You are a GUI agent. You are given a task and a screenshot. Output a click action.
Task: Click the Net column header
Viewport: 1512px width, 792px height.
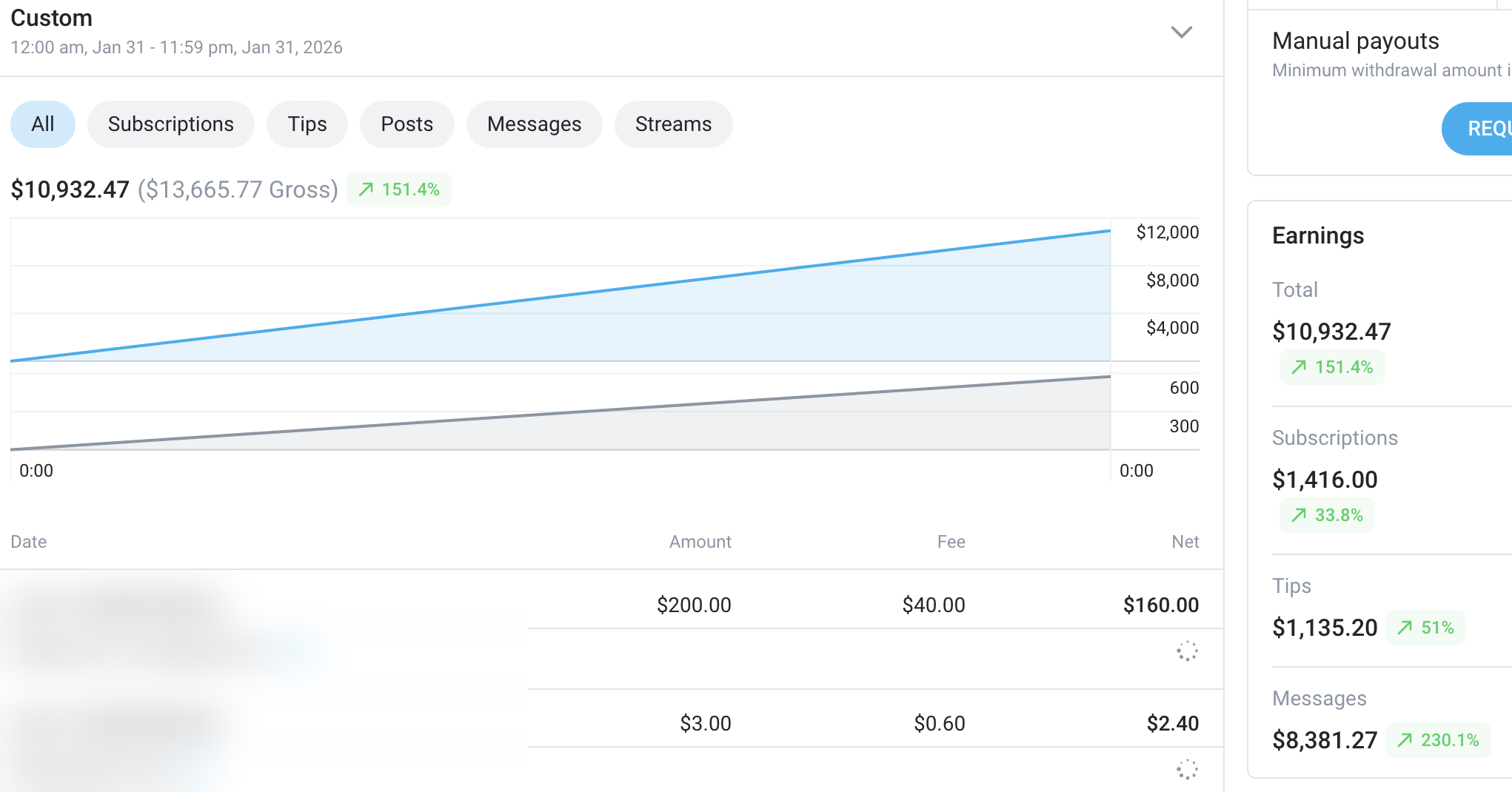click(1186, 541)
